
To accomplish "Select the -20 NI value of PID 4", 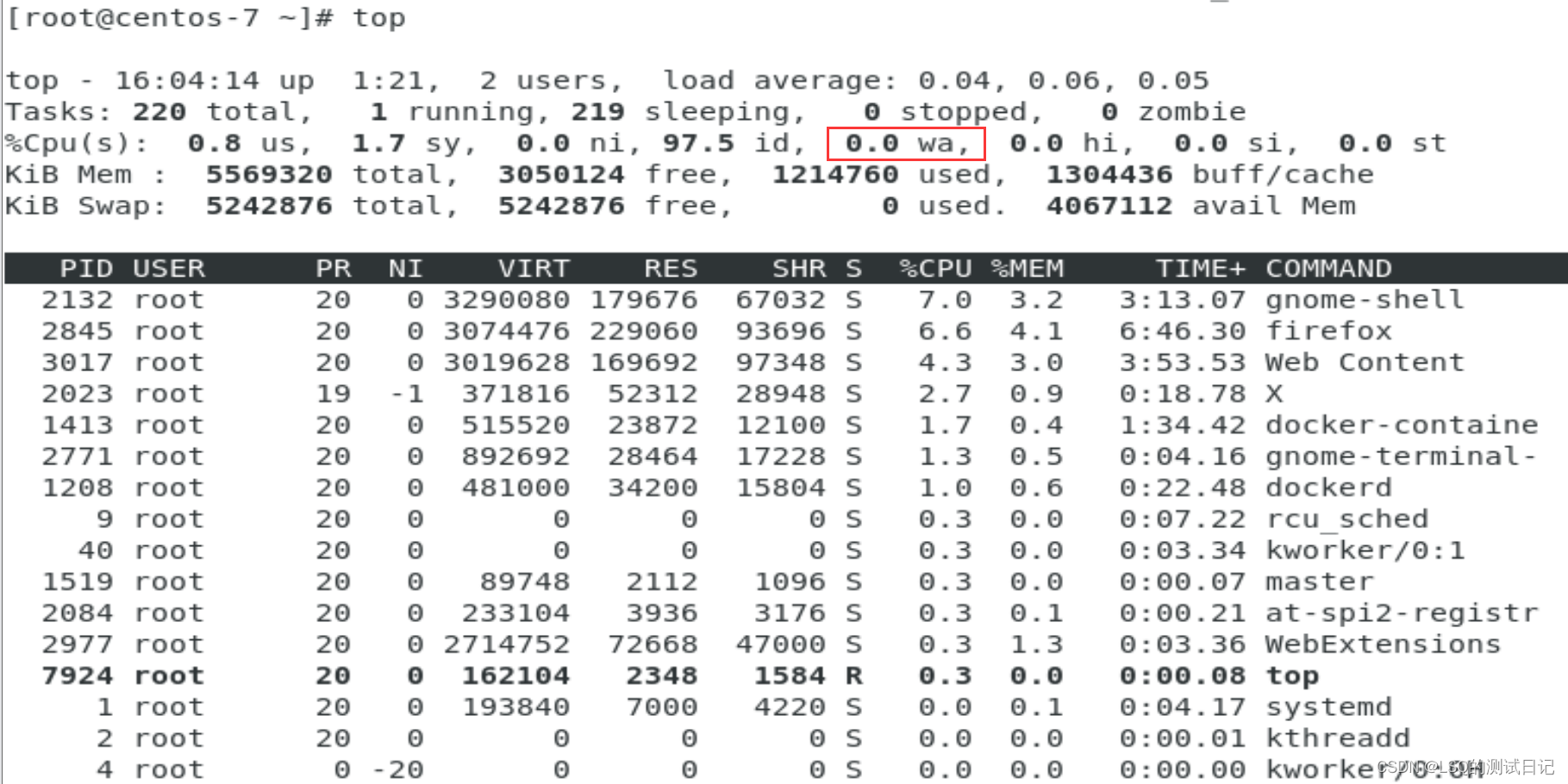I will point(397,769).
